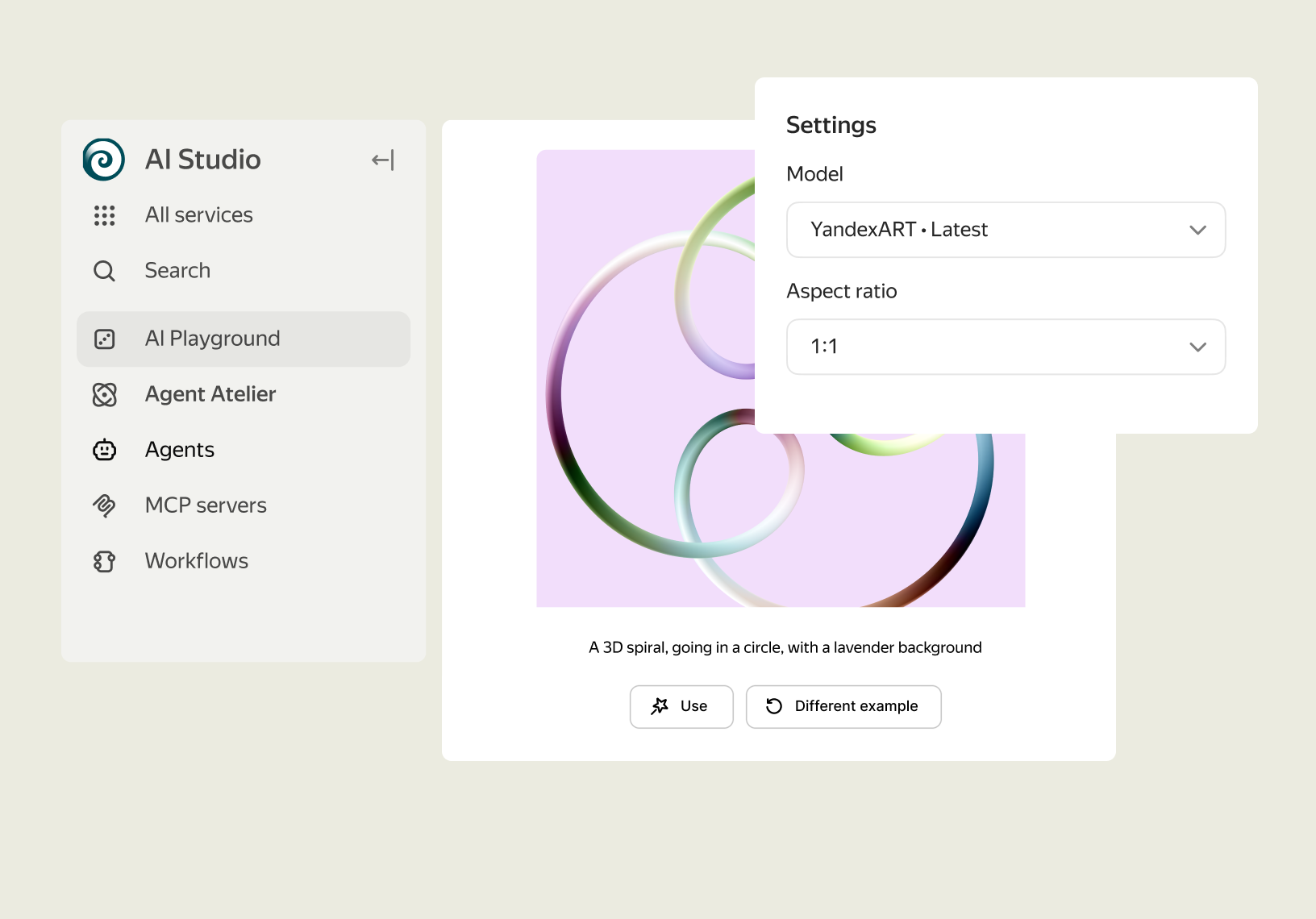Click the MCP servers icon
This screenshot has height=919, width=1316.
104,505
